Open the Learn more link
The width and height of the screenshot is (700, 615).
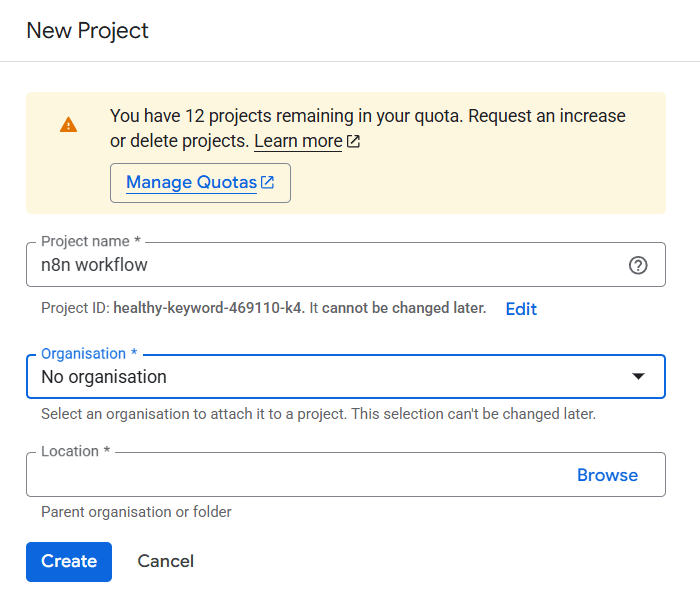[298, 142]
